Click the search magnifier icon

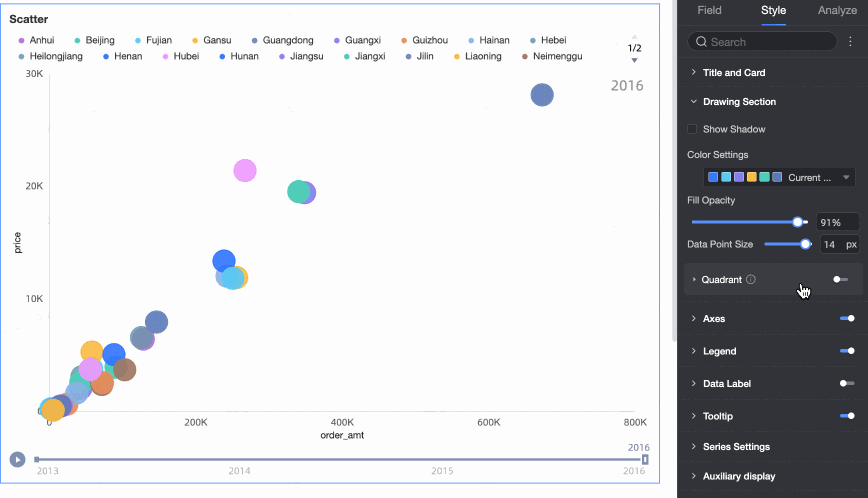(x=701, y=42)
